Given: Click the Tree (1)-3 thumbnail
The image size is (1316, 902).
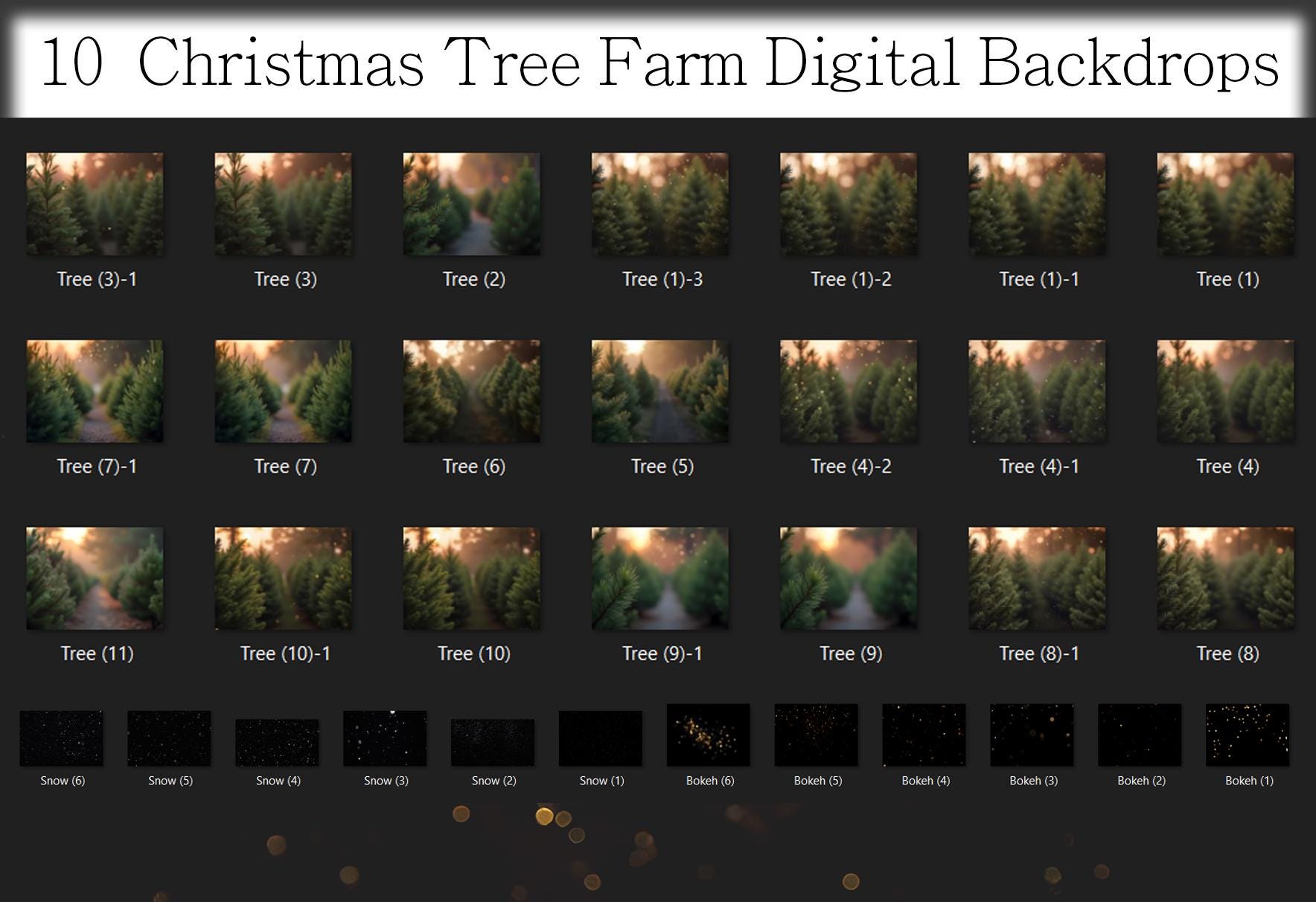Looking at the screenshot, I should pyautogui.click(x=659, y=204).
